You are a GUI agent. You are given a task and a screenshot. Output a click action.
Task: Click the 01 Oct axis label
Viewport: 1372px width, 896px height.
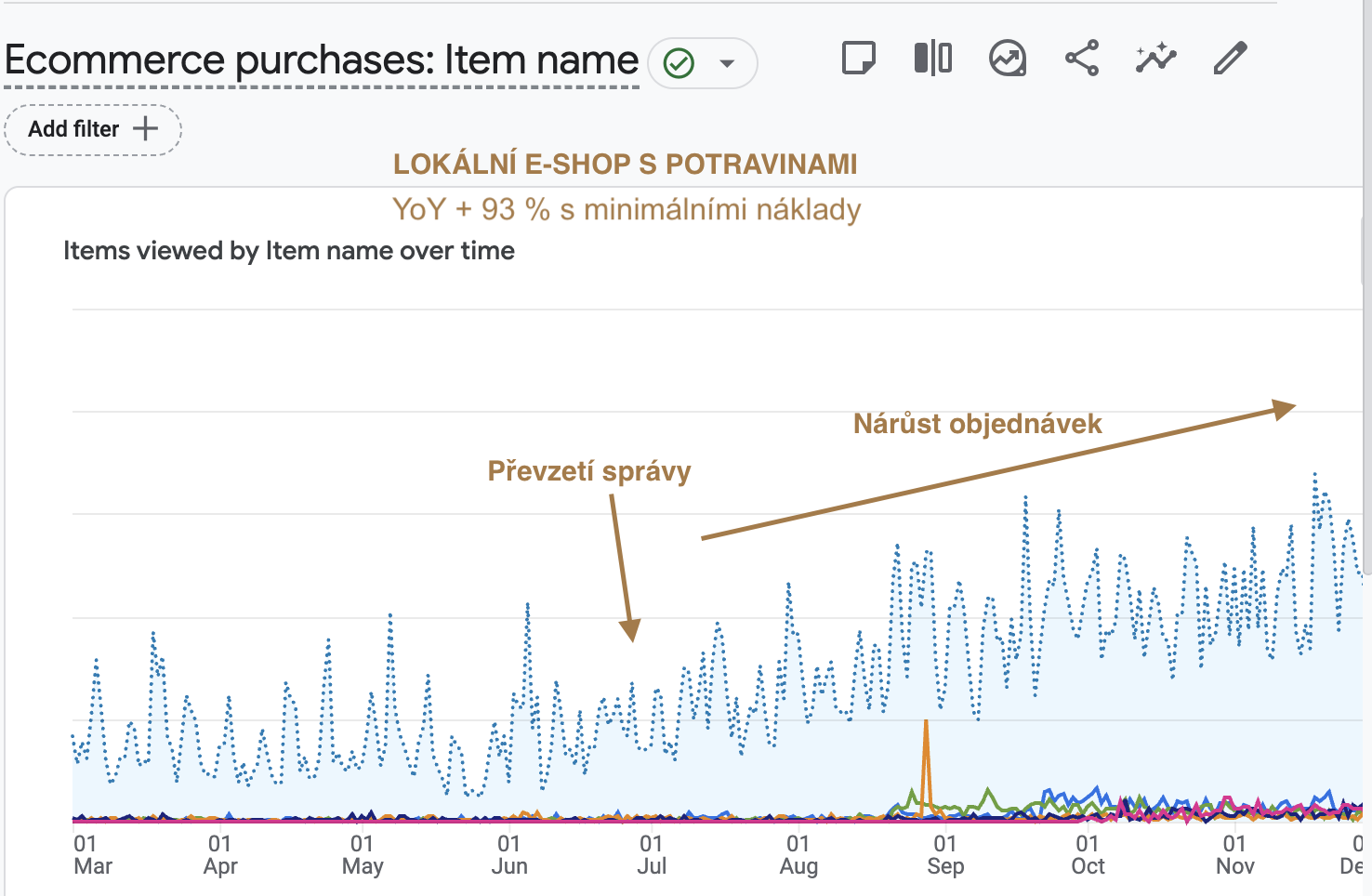coord(1088,855)
